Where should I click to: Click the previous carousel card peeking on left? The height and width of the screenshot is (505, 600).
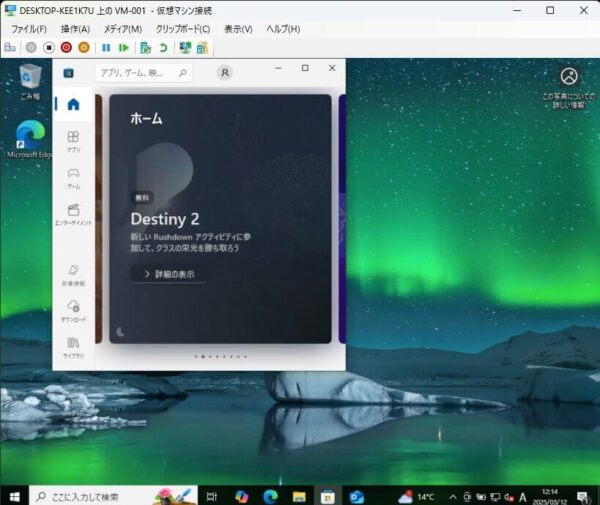click(x=99, y=219)
